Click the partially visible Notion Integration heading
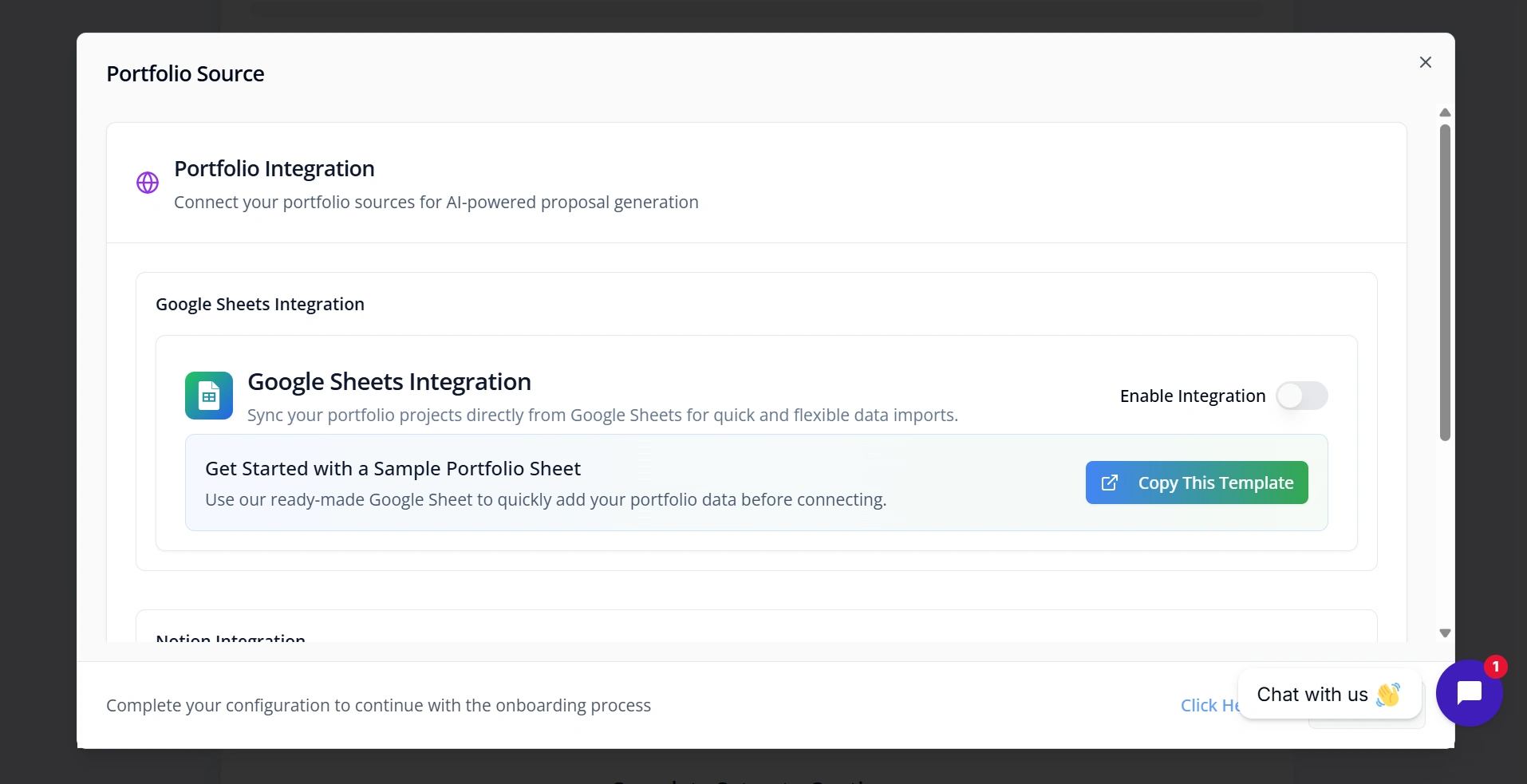Image resolution: width=1527 pixels, height=784 pixels. (231, 638)
